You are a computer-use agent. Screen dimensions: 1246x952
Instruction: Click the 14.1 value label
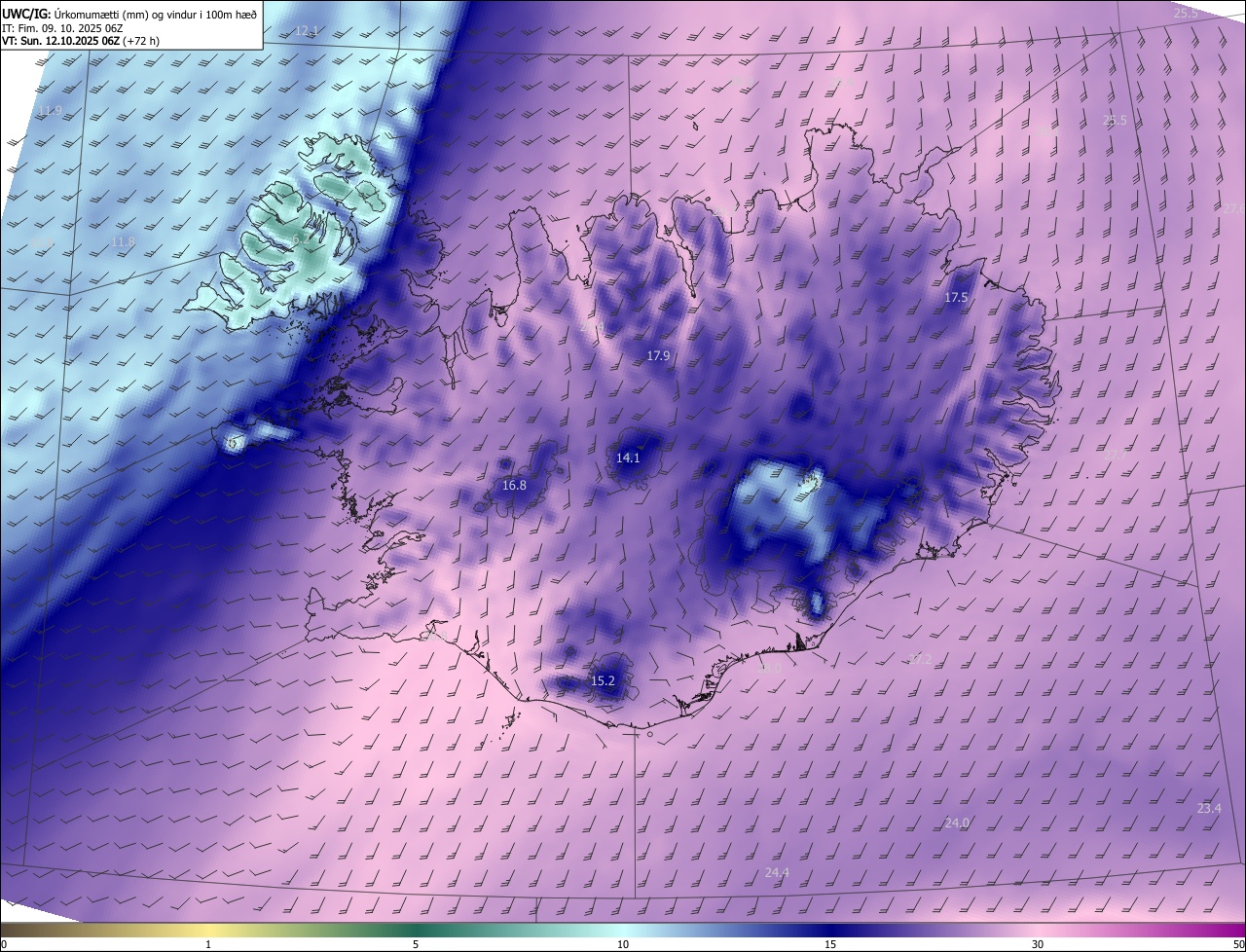click(628, 458)
